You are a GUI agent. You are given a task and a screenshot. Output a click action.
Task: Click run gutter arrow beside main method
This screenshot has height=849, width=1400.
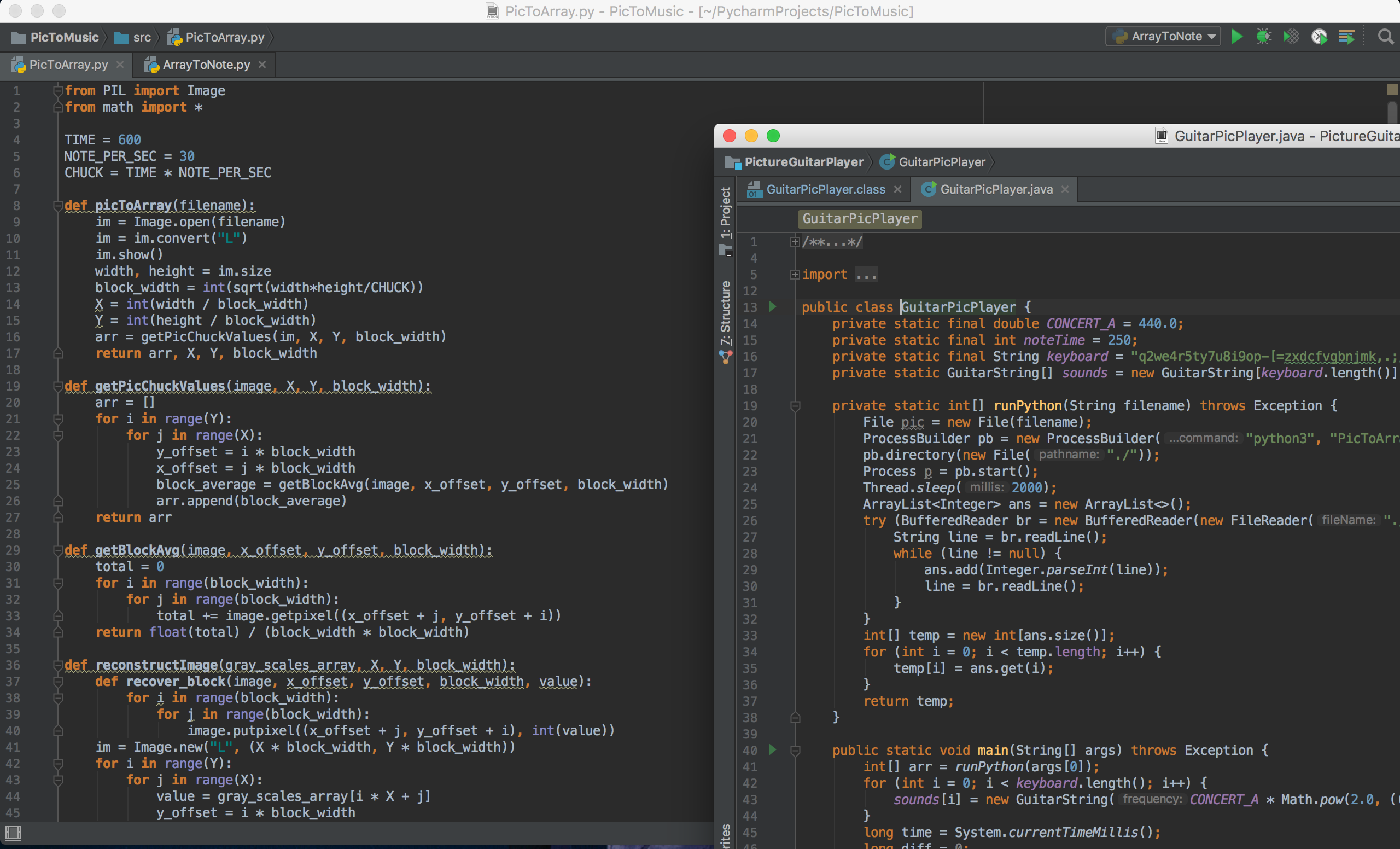[x=772, y=749]
